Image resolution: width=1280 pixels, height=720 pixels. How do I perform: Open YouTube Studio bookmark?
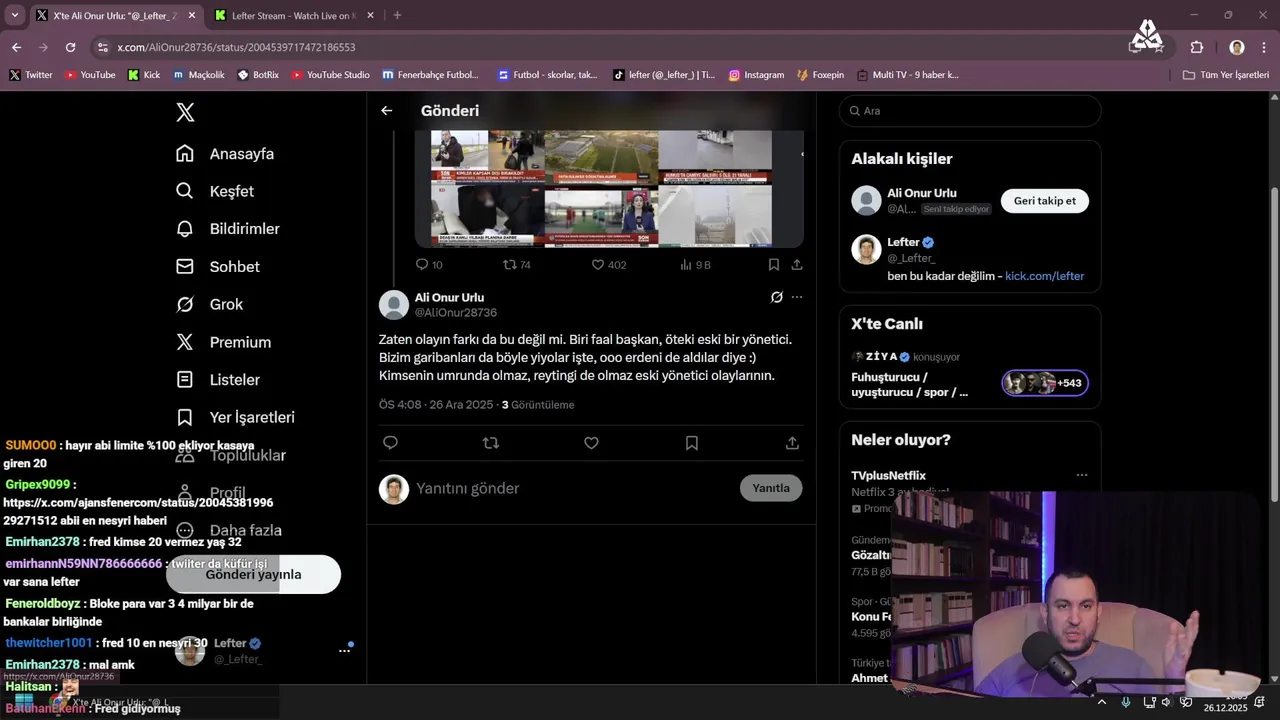(x=330, y=75)
